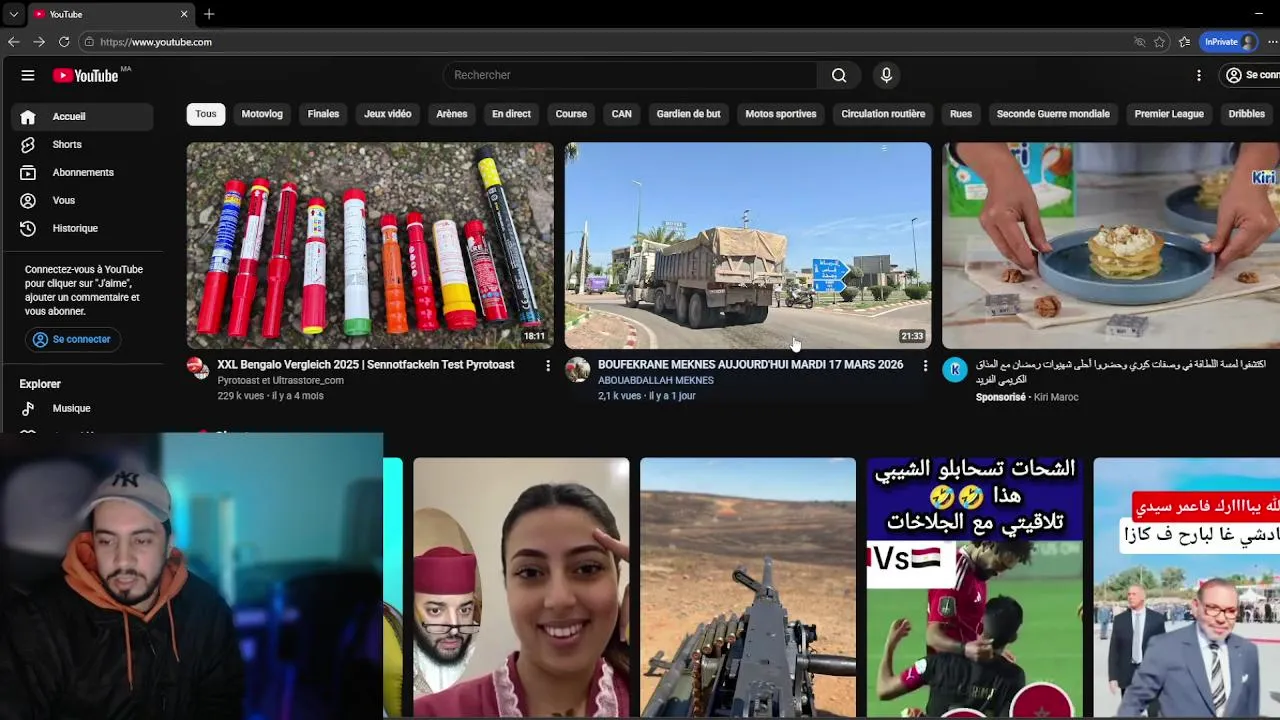This screenshot has height=720, width=1280.
Task: Select the Motovlog filter chip
Action: 262,114
